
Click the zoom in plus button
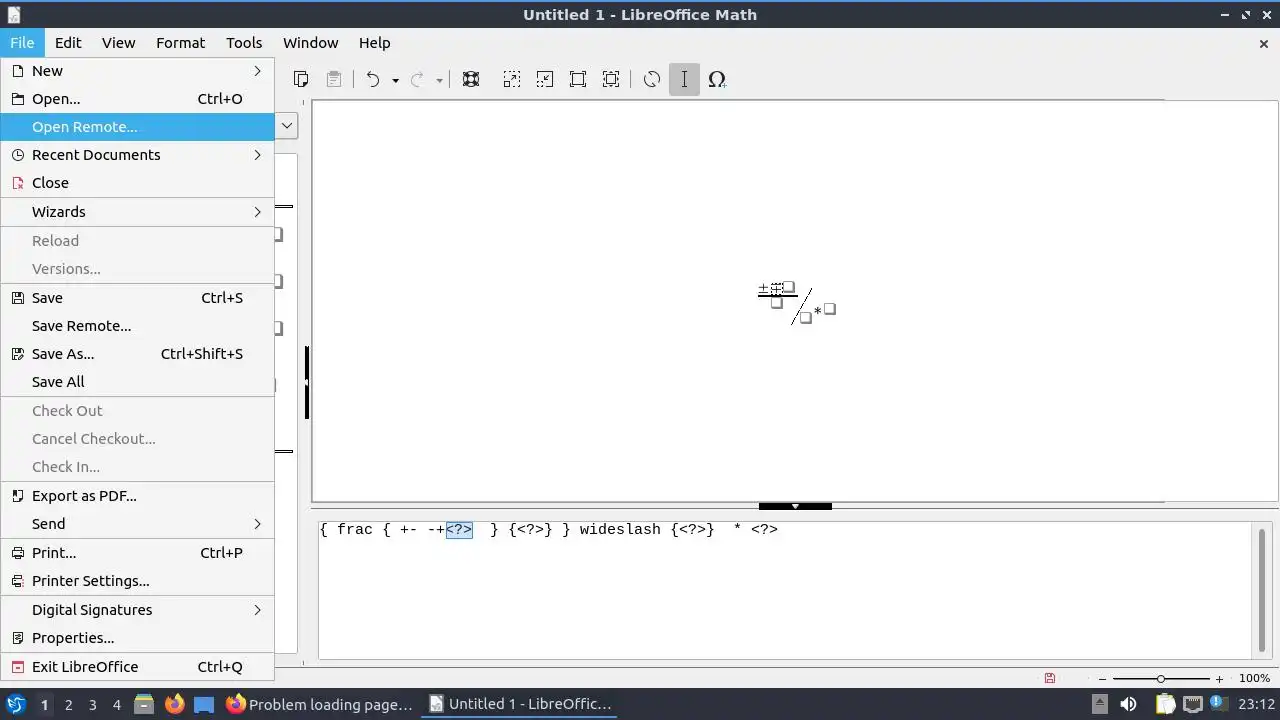click(1219, 679)
